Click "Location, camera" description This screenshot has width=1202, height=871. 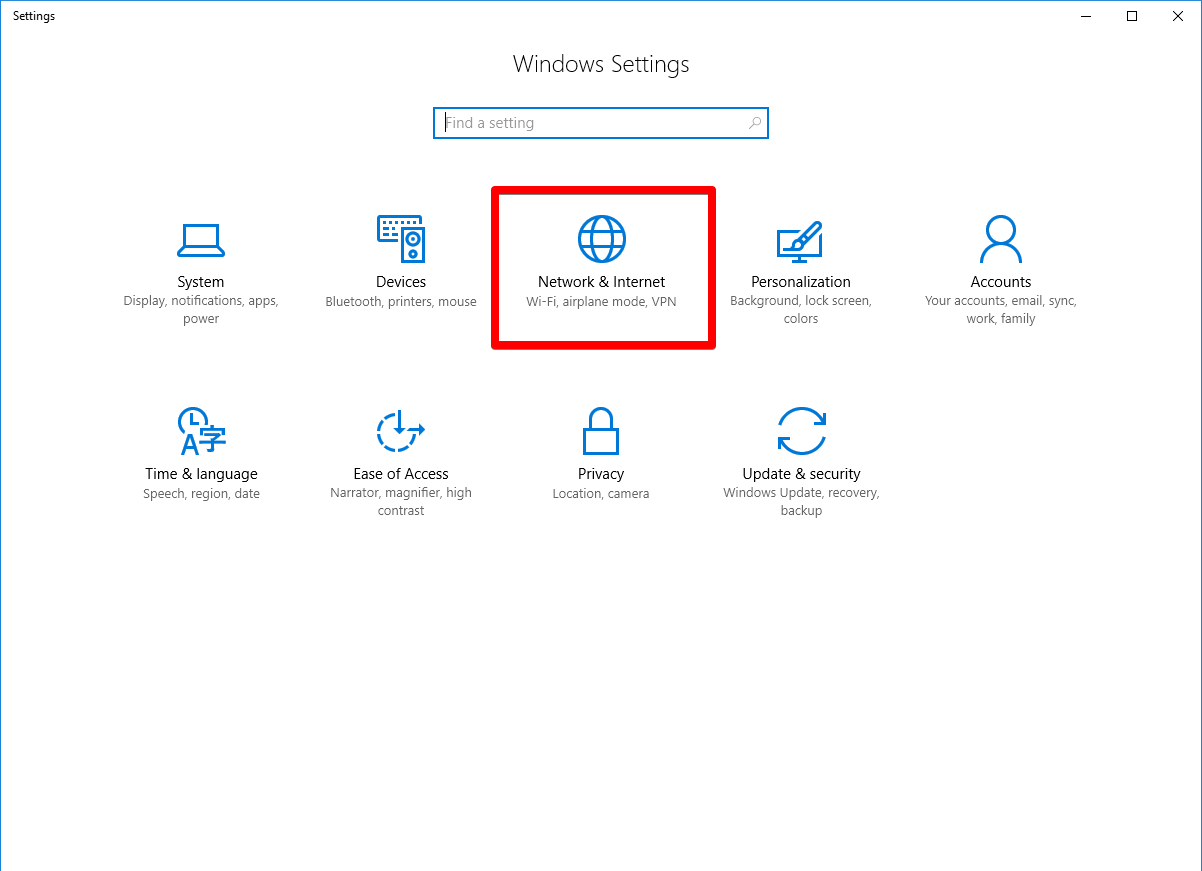(601, 494)
